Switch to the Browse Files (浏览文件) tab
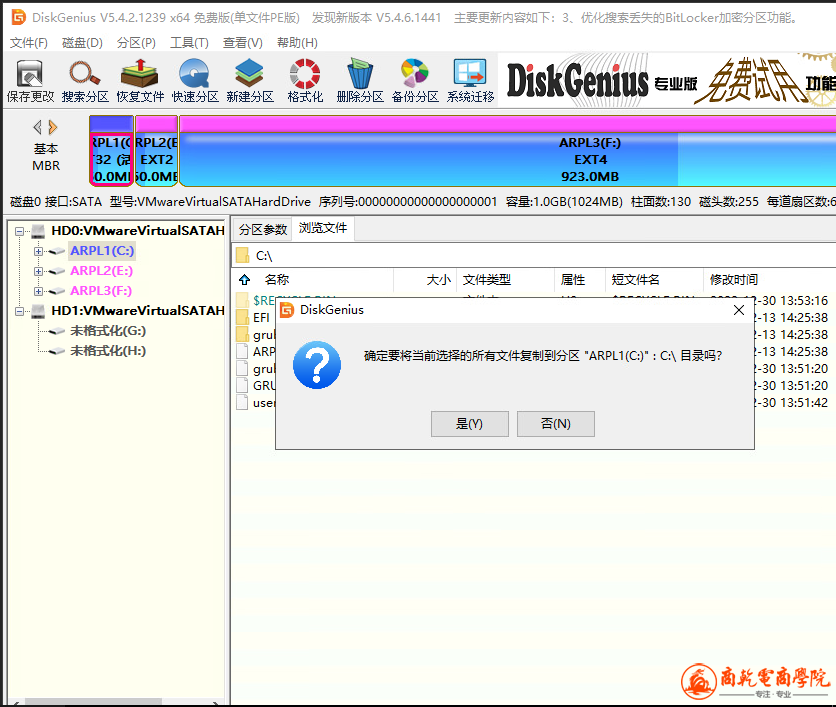The image size is (836, 707). coord(323,228)
